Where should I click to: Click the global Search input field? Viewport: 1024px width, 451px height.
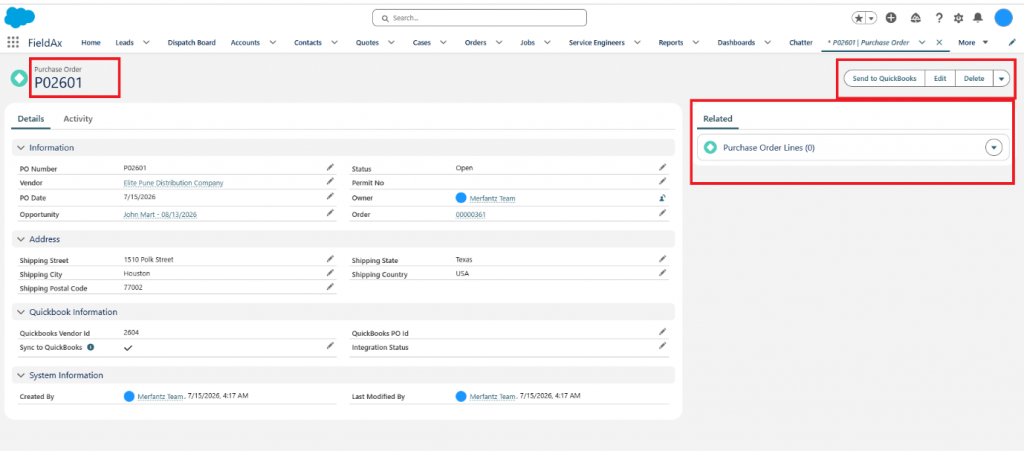tap(479, 18)
